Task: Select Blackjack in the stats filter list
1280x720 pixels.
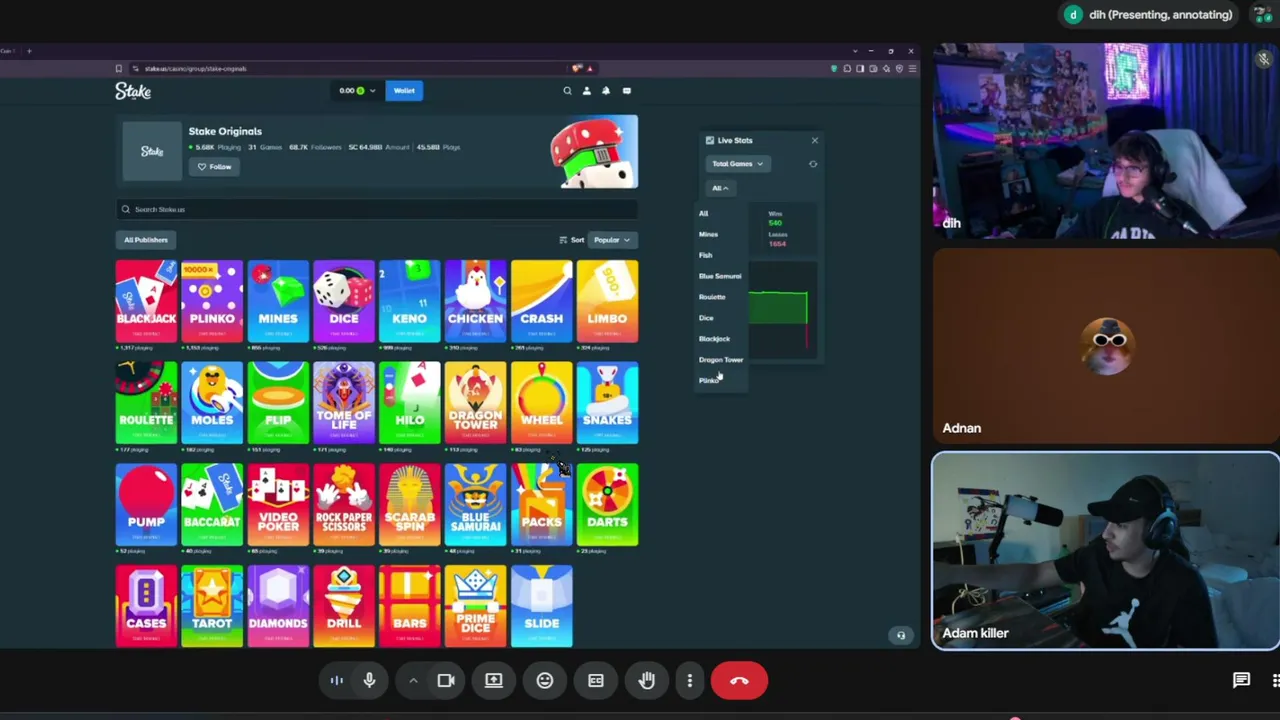Action: pyautogui.click(x=714, y=339)
